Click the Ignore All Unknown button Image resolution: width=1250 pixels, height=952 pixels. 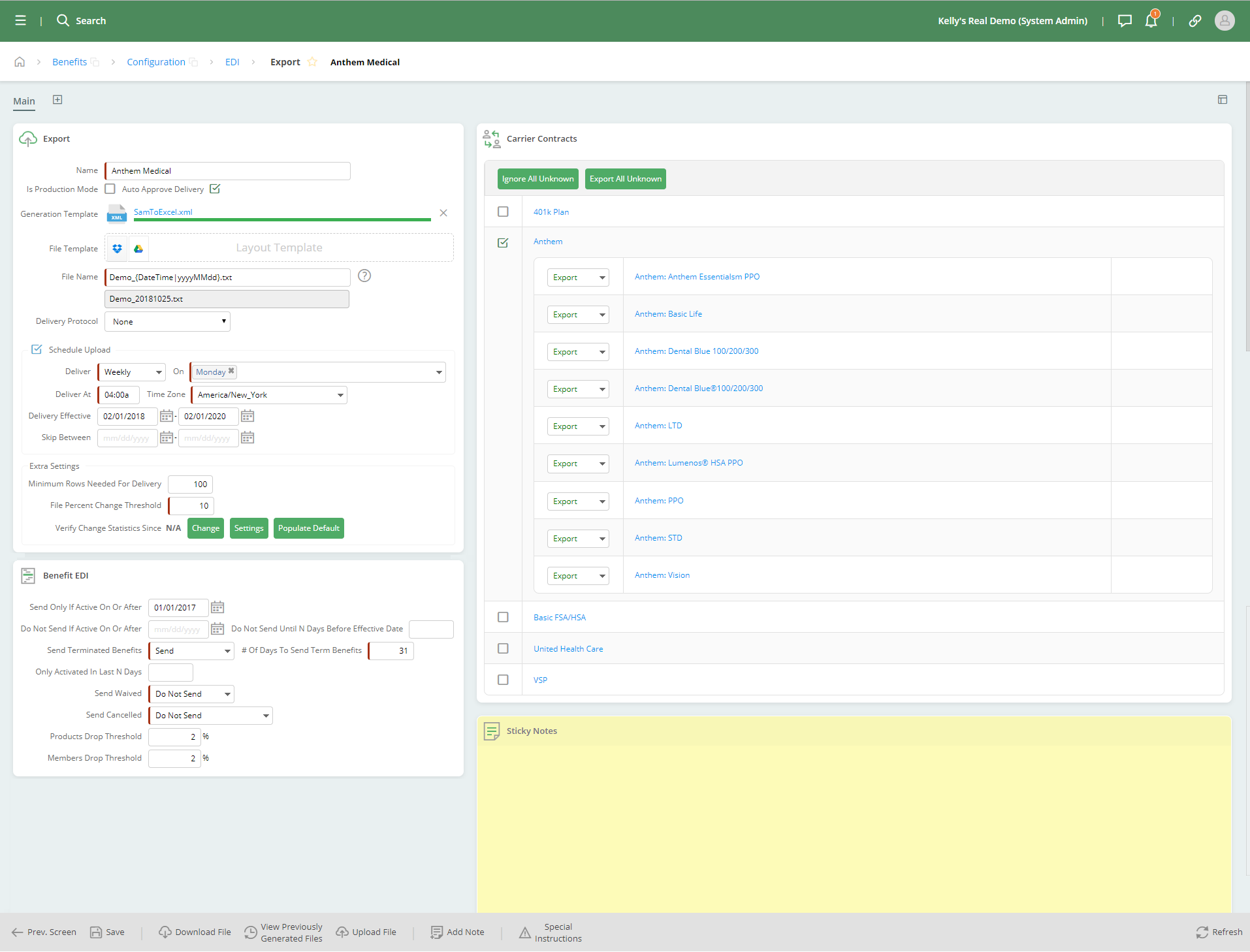[538, 179]
